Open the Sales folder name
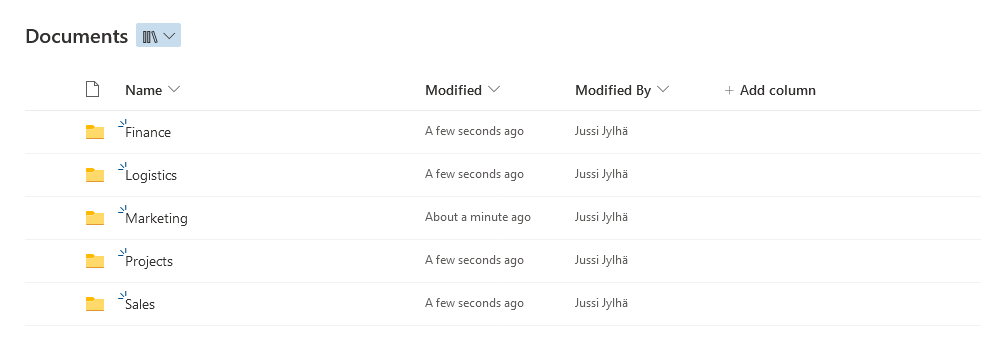981x364 pixels. pyautogui.click(x=140, y=304)
